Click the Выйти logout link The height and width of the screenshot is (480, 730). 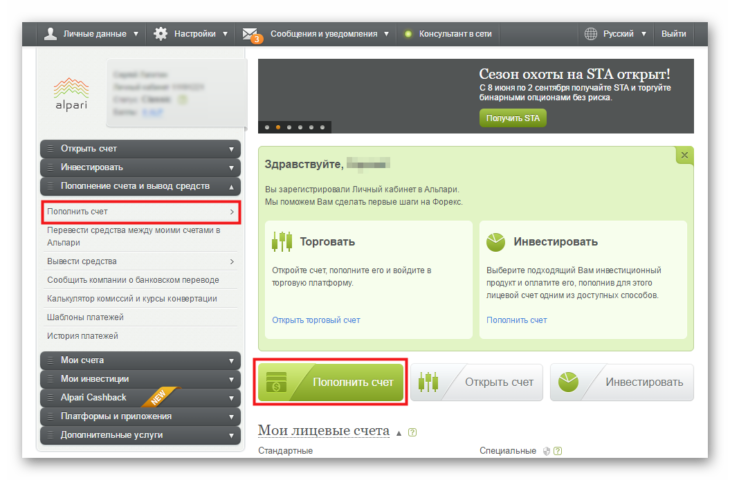[x=673, y=34]
